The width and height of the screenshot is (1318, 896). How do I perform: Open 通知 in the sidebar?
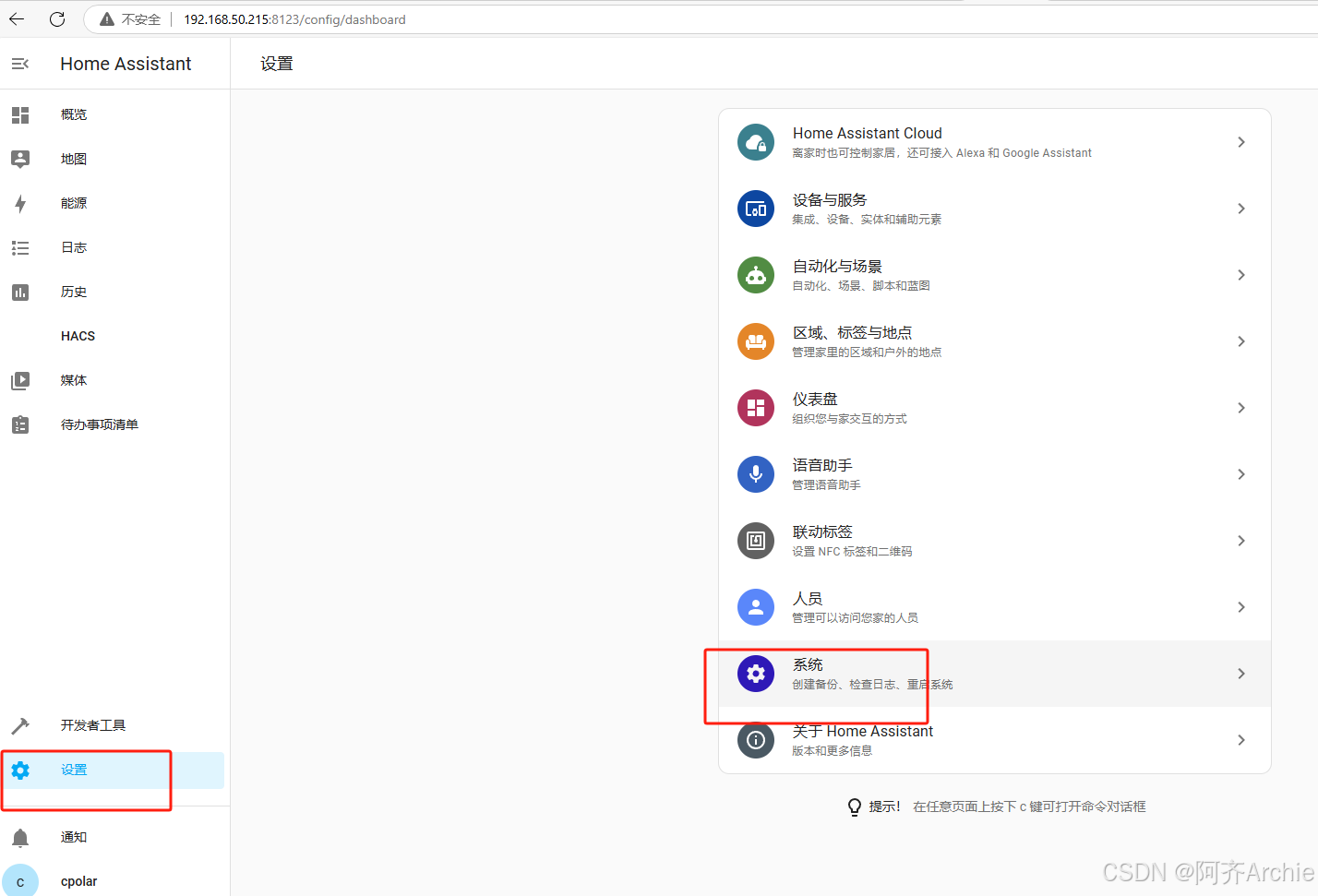click(114, 837)
